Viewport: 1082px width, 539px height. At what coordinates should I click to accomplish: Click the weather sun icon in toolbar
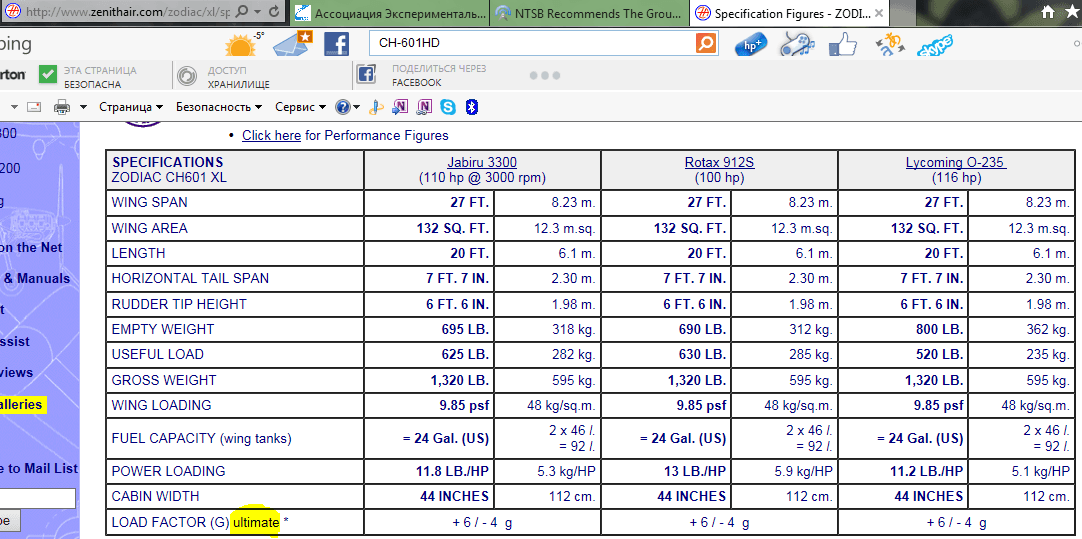pyautogui.click(x=241, y=45)
